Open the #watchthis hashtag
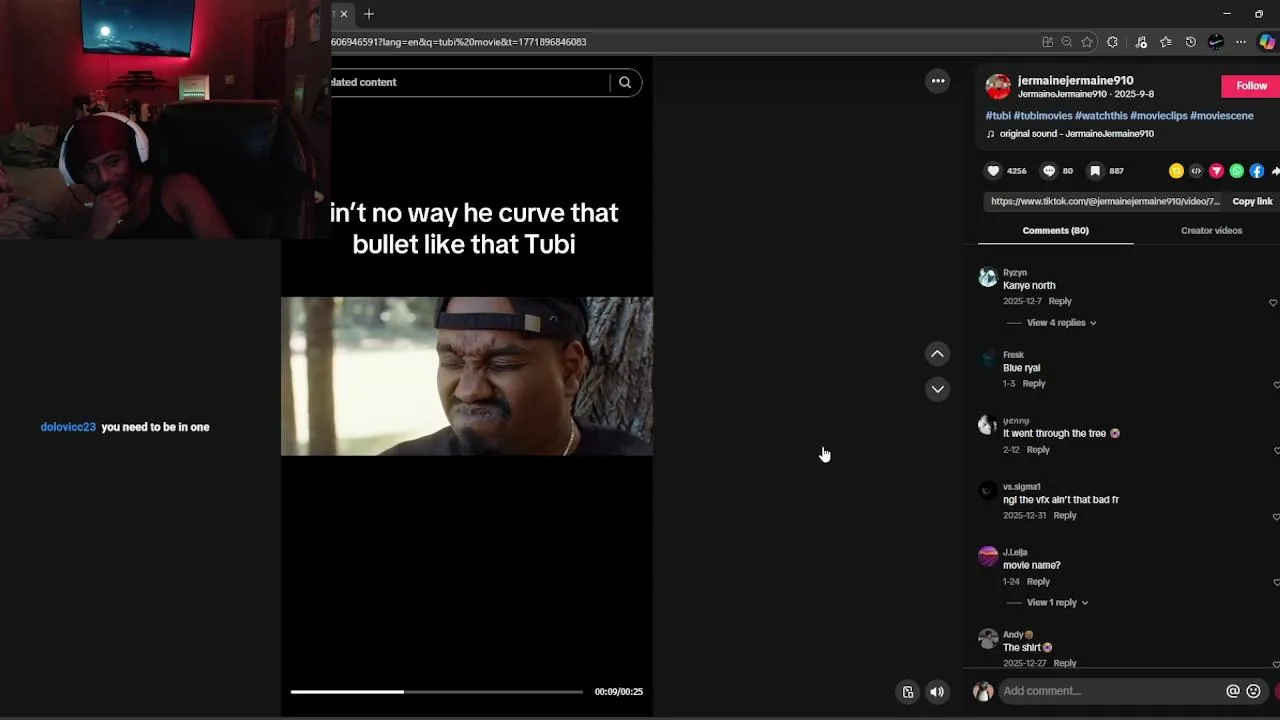1280x720 pixels. (x=1101, y=116)
